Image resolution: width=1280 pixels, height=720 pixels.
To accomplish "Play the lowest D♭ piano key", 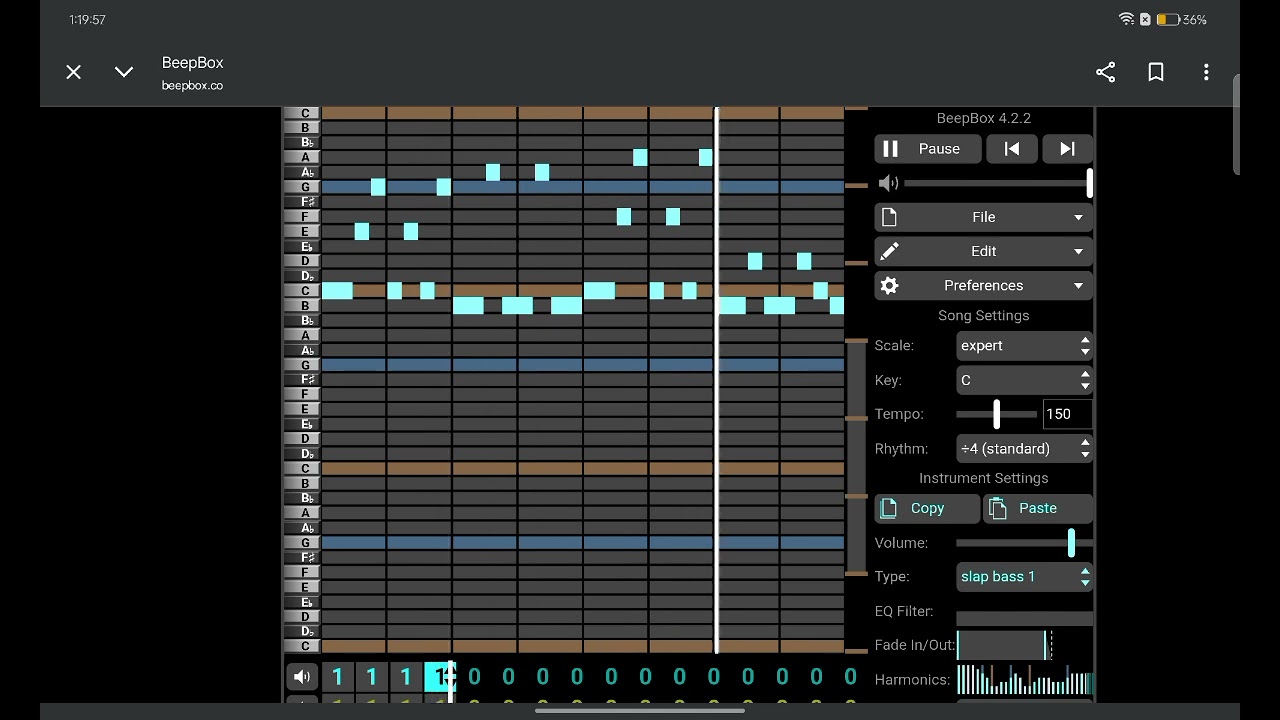I will 302,631.
